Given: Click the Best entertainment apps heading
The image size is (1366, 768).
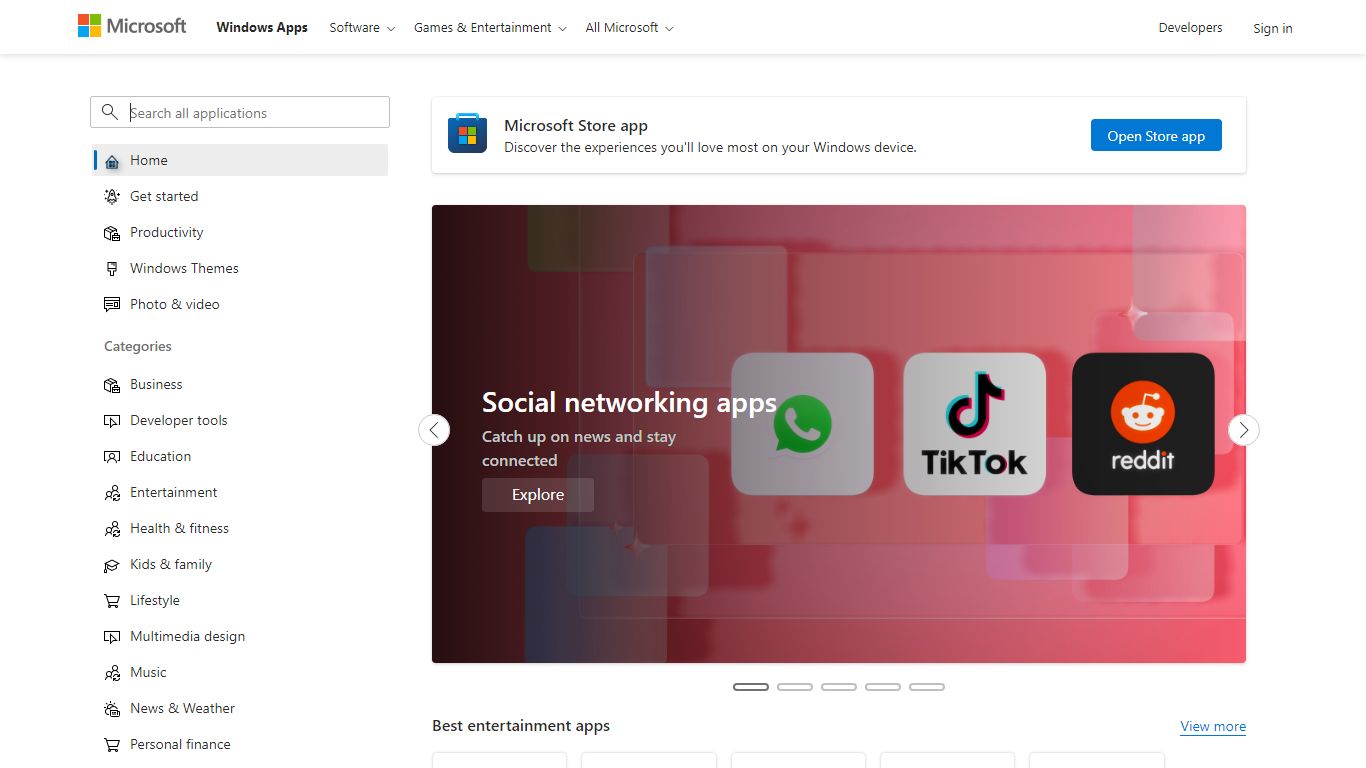Looking at the screenshot, I should pos(521,726).
